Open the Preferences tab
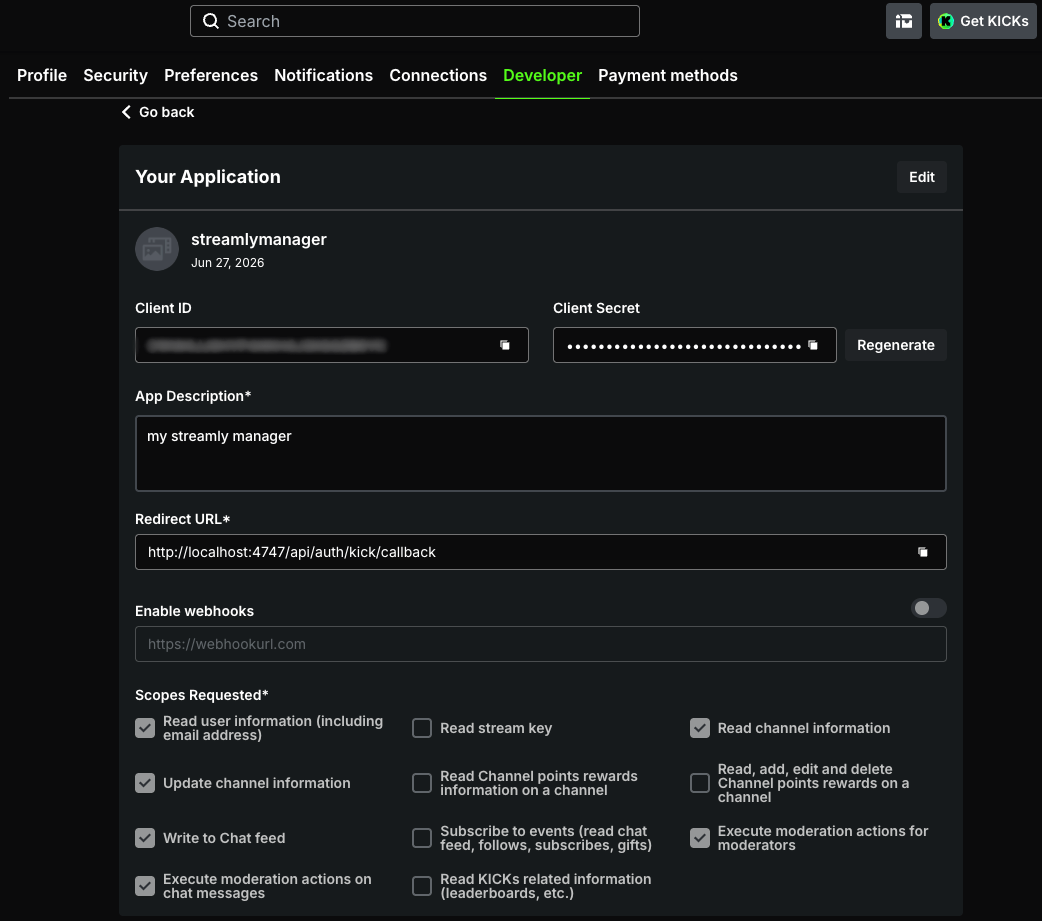This screenshot has width=1042, height=921. [x=211, y=75]
